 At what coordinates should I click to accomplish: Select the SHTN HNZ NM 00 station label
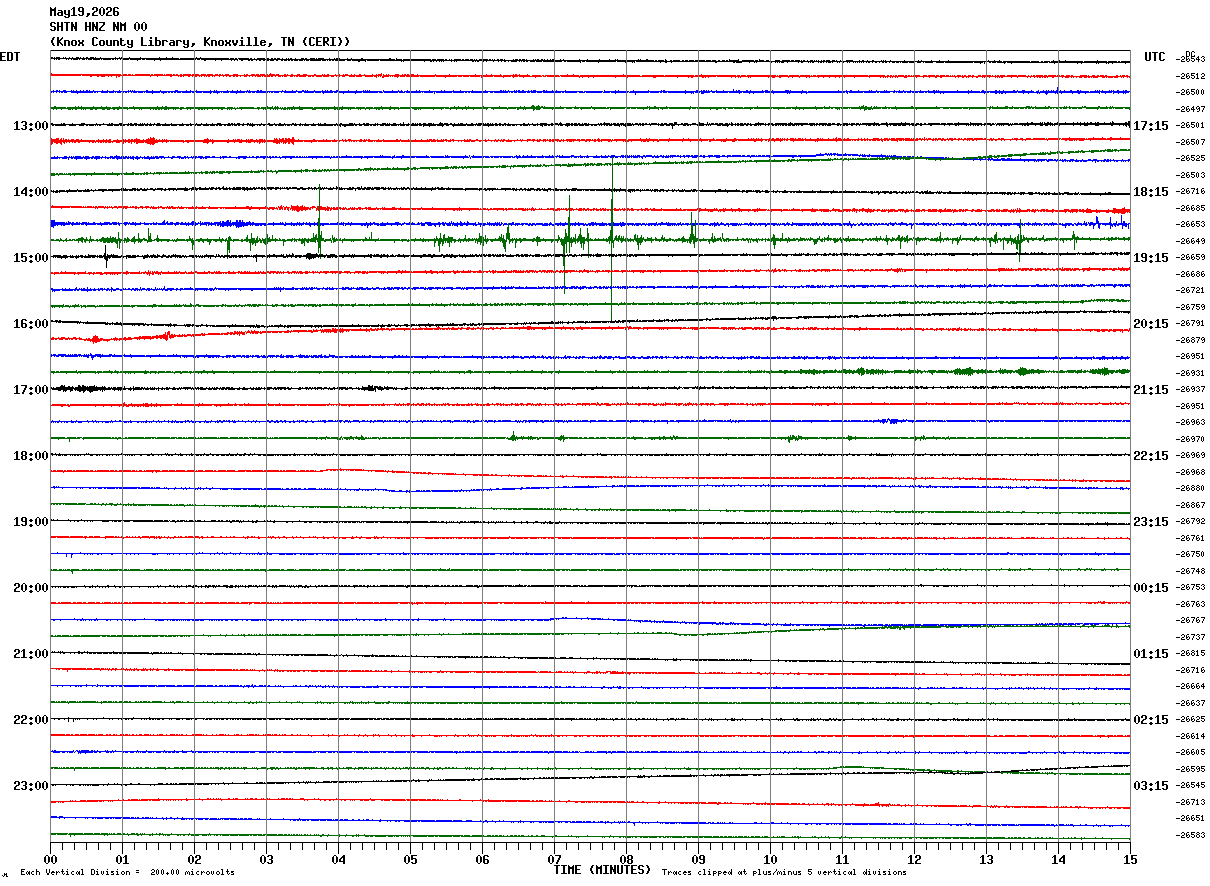pyautogui.click(x=98, y=27)
